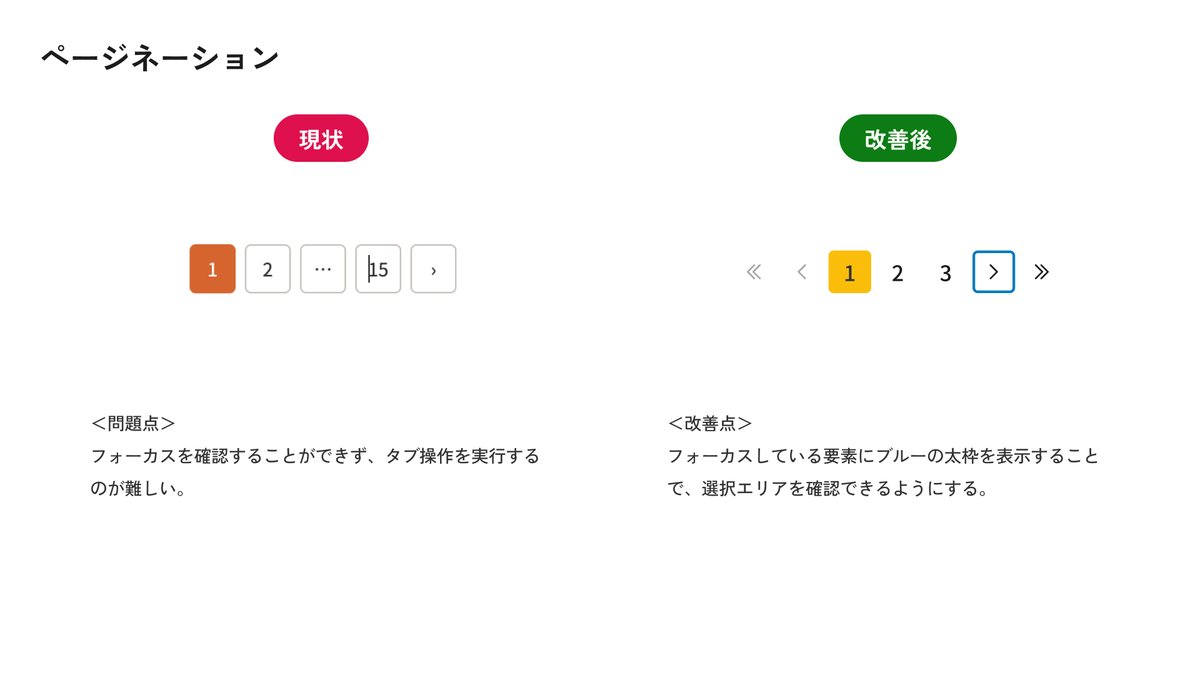Click the <改善点> label

pos(710,423)
